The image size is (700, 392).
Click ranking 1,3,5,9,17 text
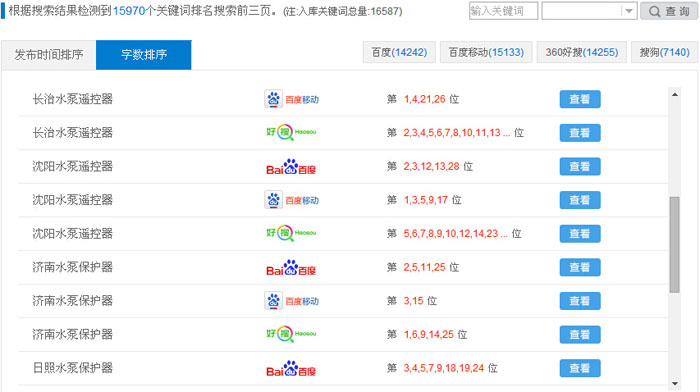pyautogui.click(x=426, y=200)
